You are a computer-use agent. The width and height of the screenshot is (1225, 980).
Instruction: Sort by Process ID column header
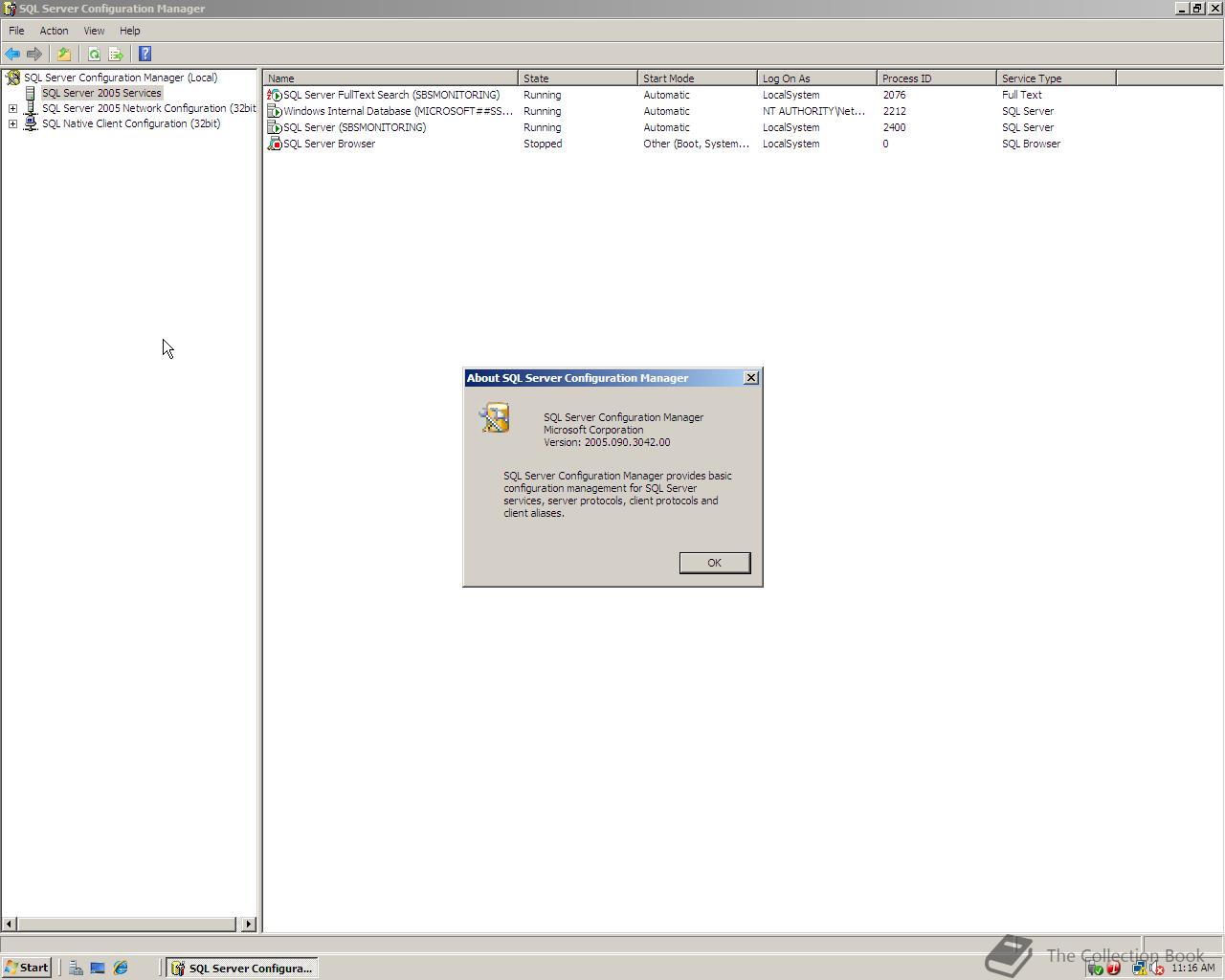937,78
